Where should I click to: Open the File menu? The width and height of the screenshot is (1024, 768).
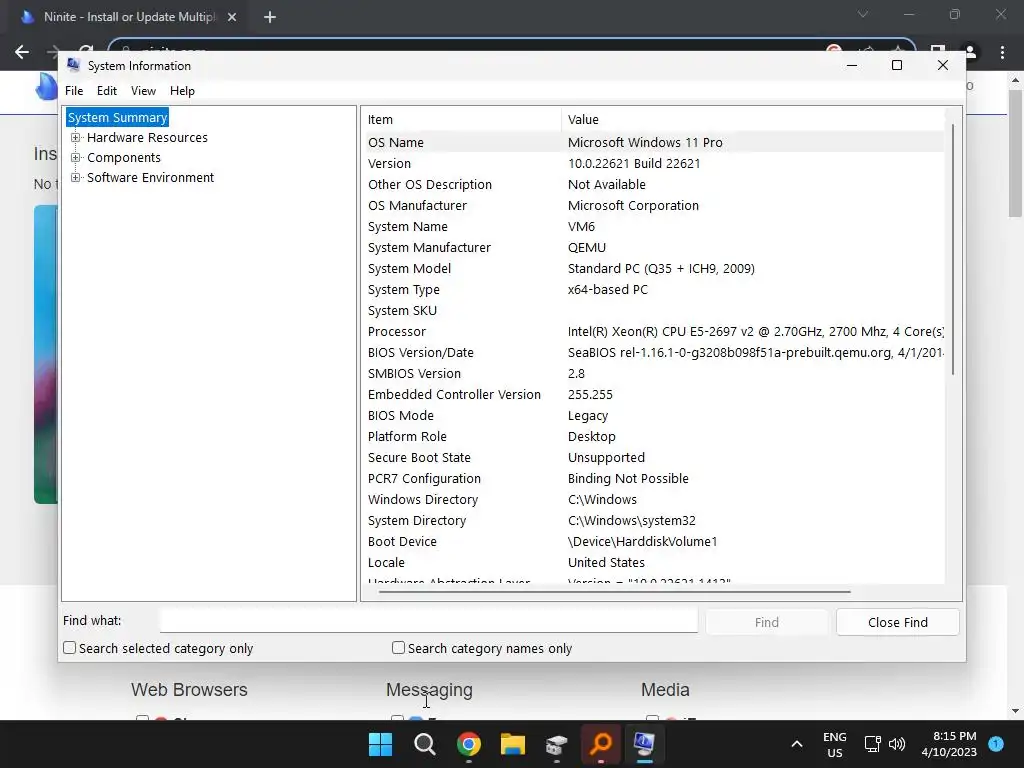click(74, 91)
